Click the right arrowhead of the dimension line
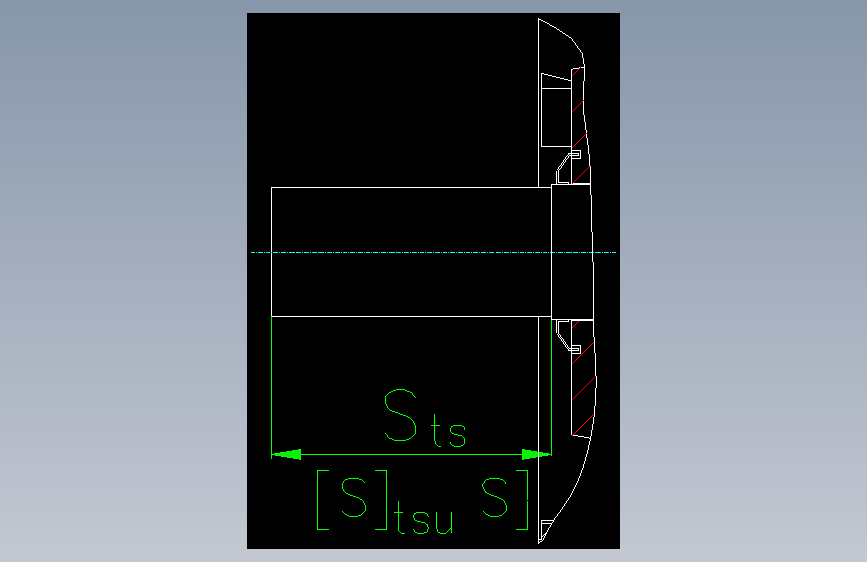This screenshot has width=867, height=562. (x=536, y=455)
